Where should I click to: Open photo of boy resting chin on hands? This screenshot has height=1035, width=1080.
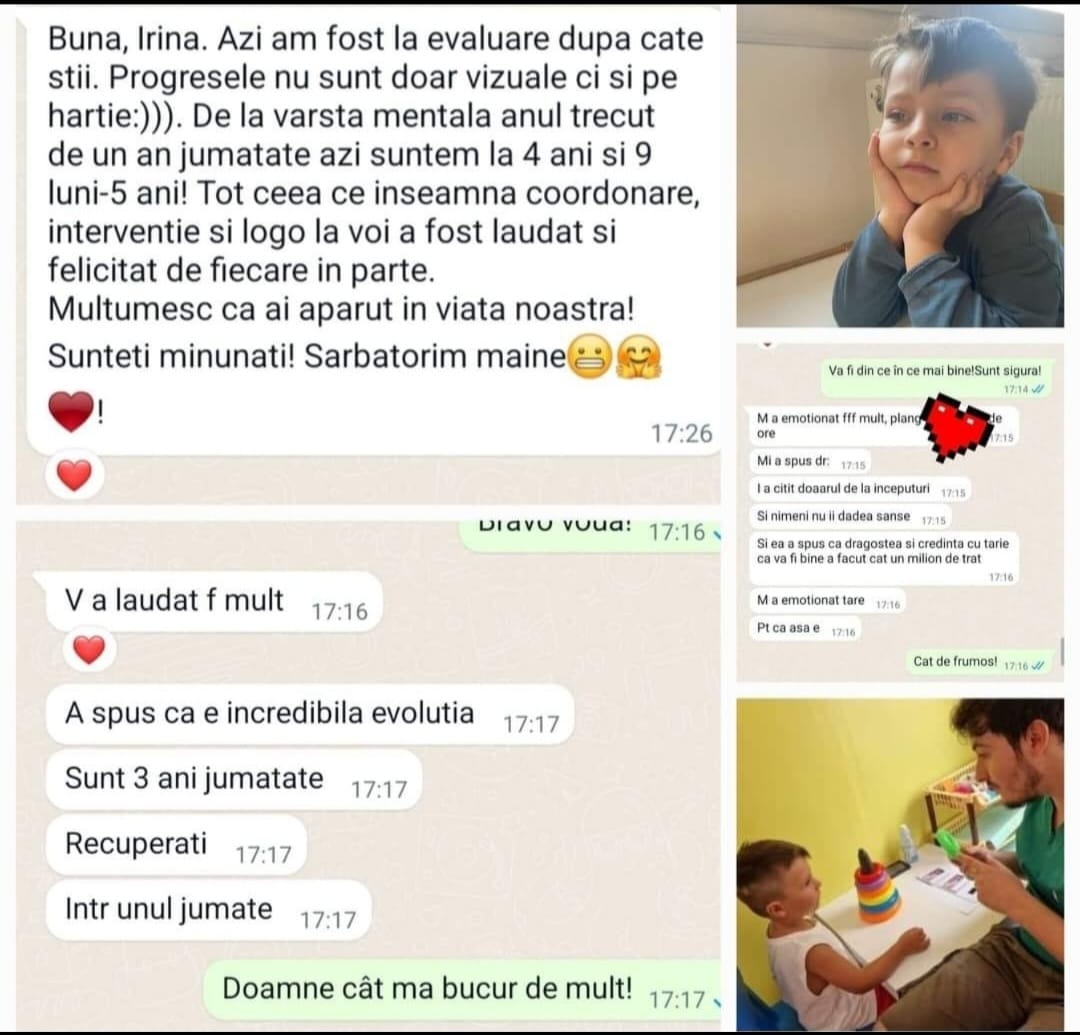900,168
